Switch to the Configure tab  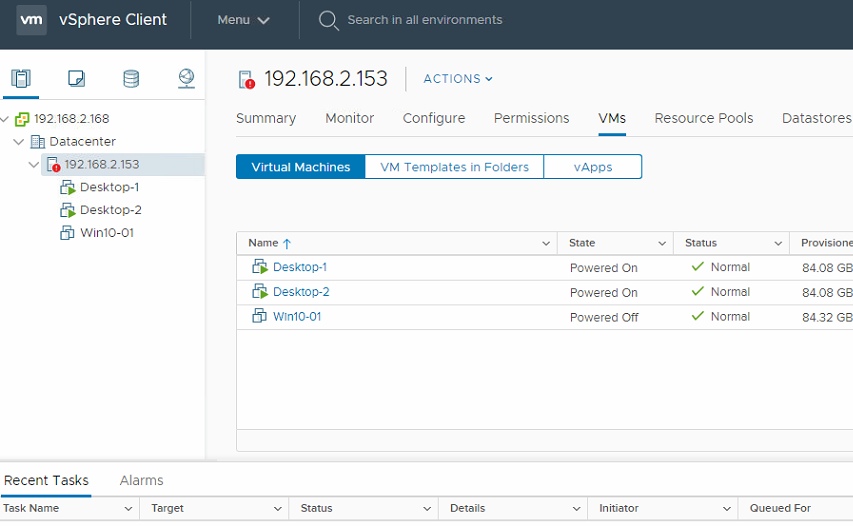[x=434, y=119]
